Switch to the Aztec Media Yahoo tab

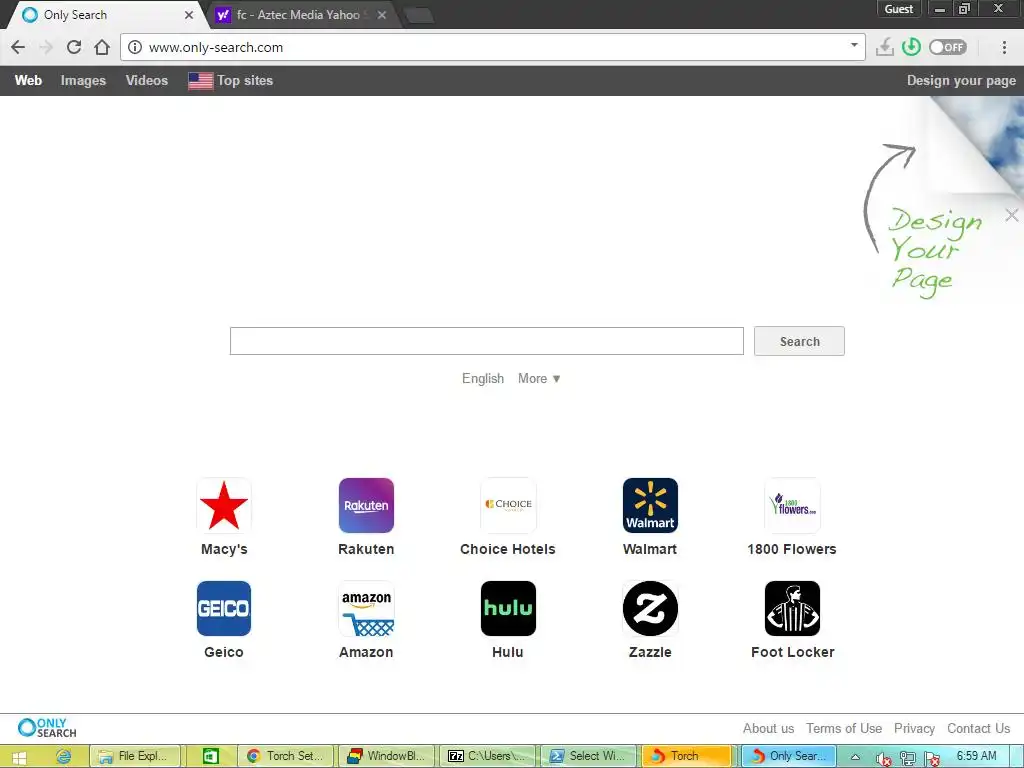[x=298, y=14]
